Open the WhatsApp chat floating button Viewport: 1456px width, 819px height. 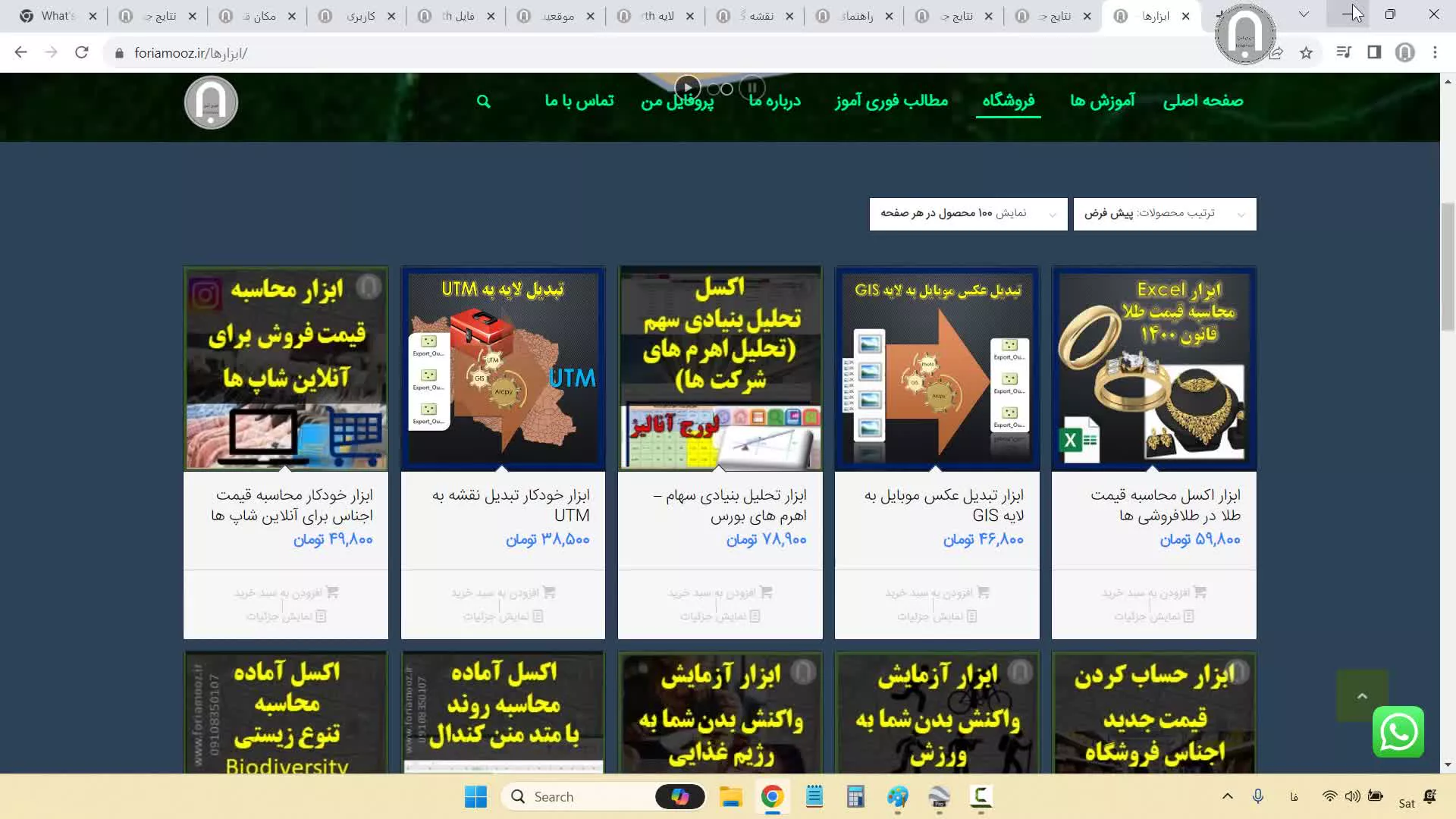(x=1398, y=732)
